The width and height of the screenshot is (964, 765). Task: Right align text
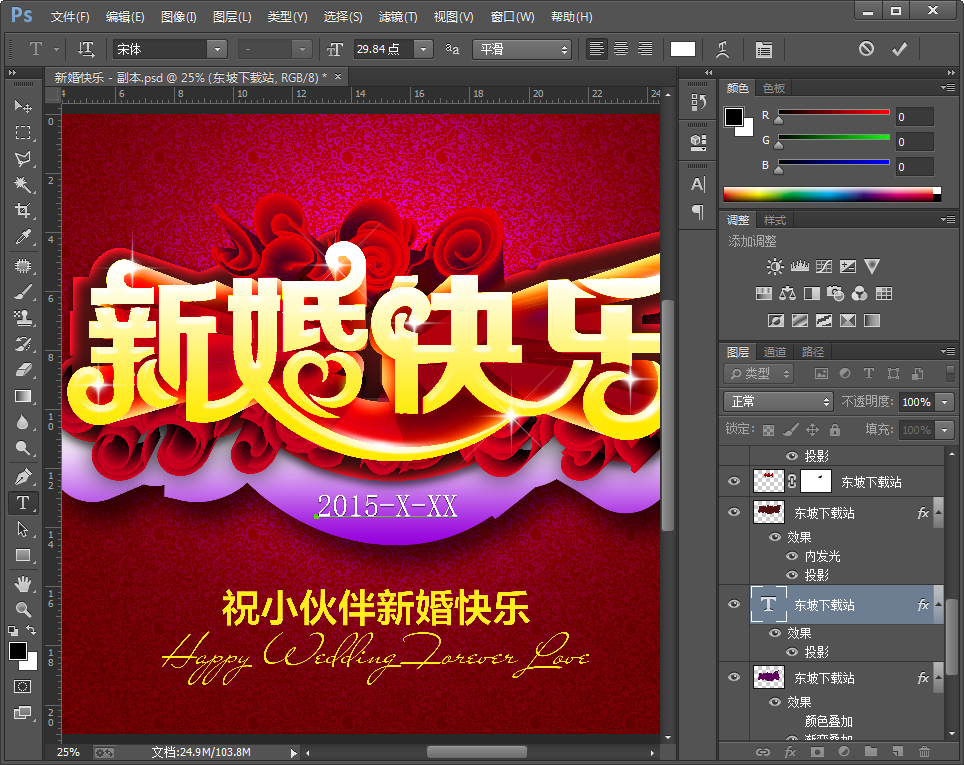pyautogui.click(x=645, y=49)
